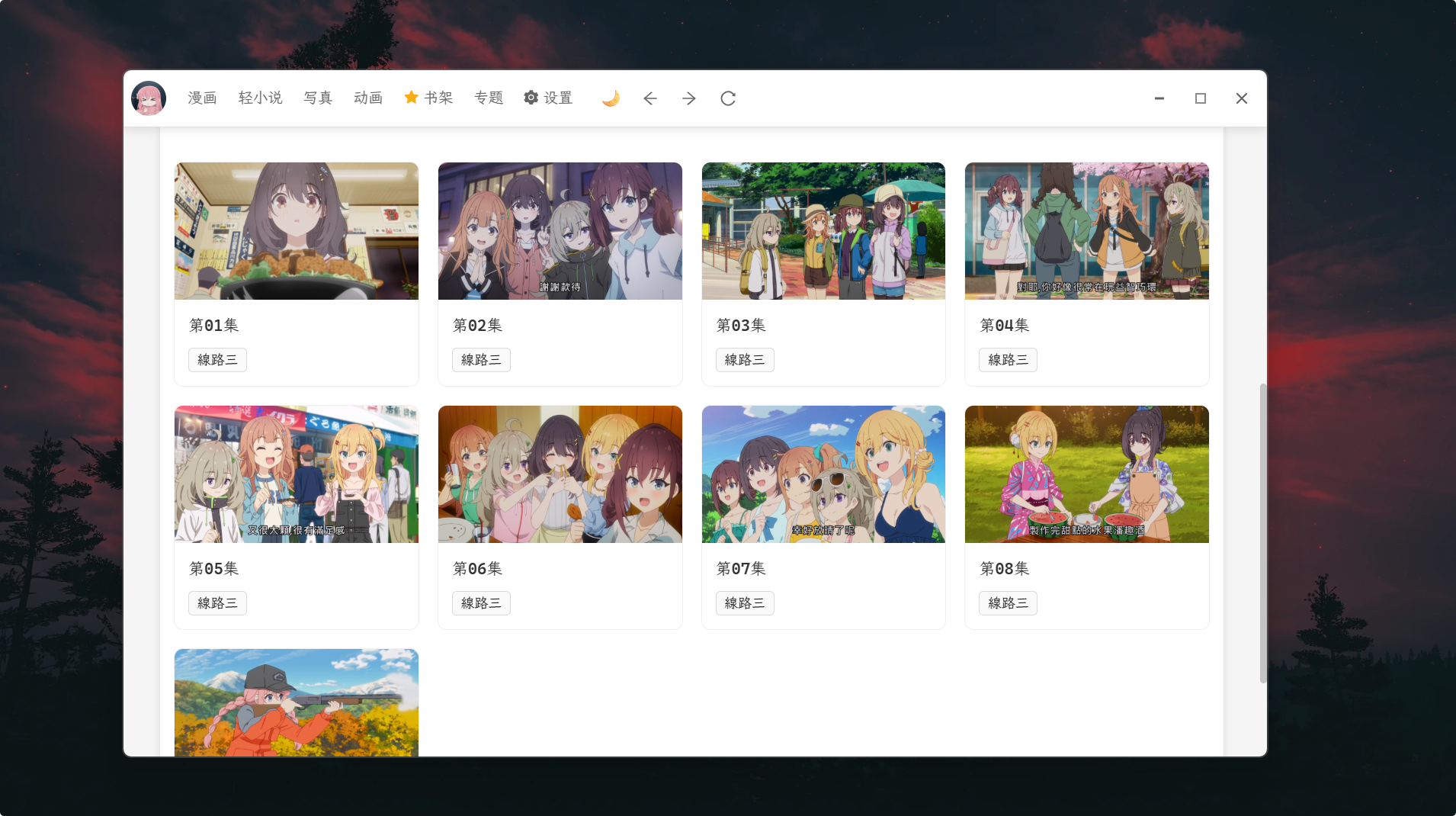Play the 第07集 episode thumbnail
Viewport: 1456px width, 816px height.
[823, 474]
